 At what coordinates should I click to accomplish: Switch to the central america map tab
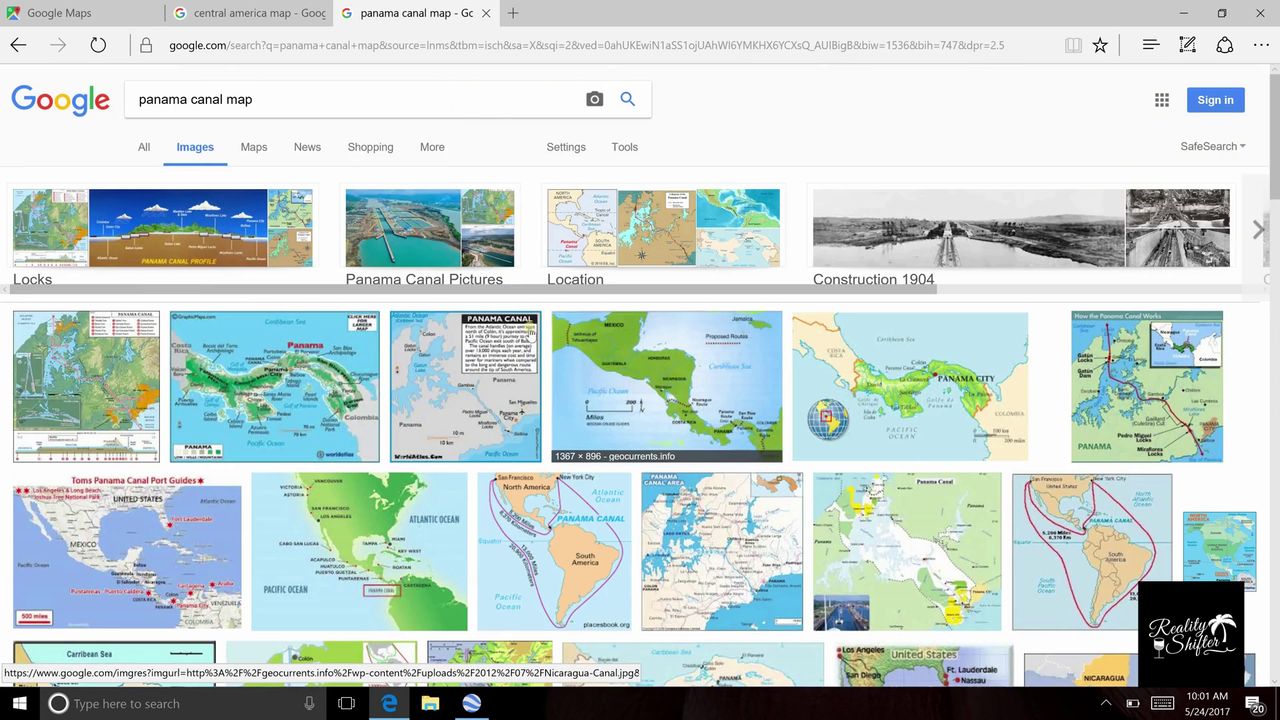click(248, 13)
